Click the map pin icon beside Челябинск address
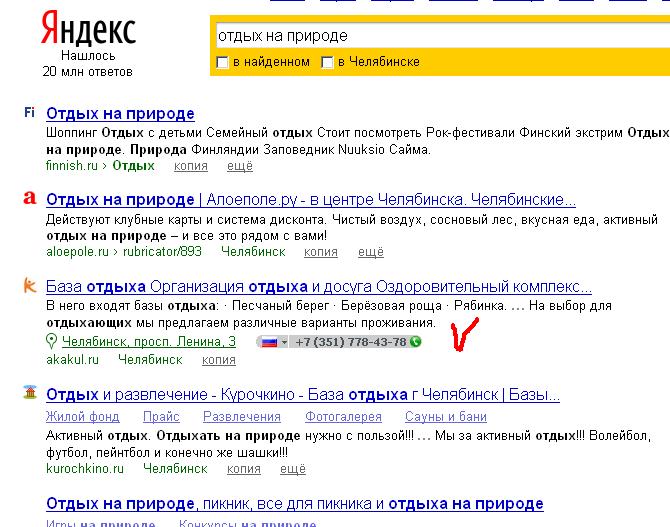This screenshot has width=670, height=527. [51, 342]
